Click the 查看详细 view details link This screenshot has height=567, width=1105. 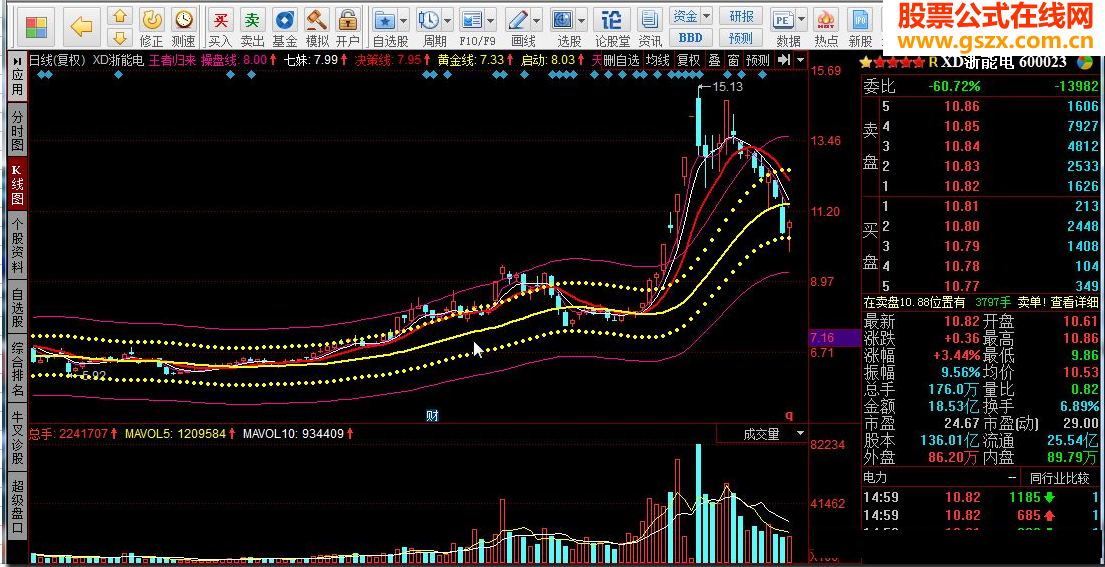point(1075,302)
